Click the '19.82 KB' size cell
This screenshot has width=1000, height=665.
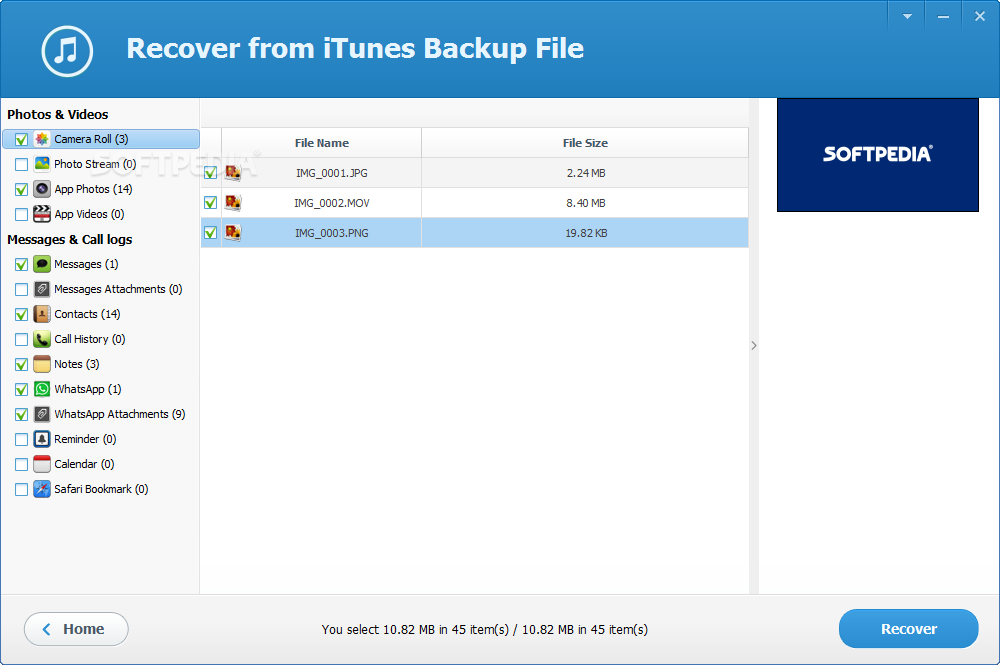pos(585,233)
